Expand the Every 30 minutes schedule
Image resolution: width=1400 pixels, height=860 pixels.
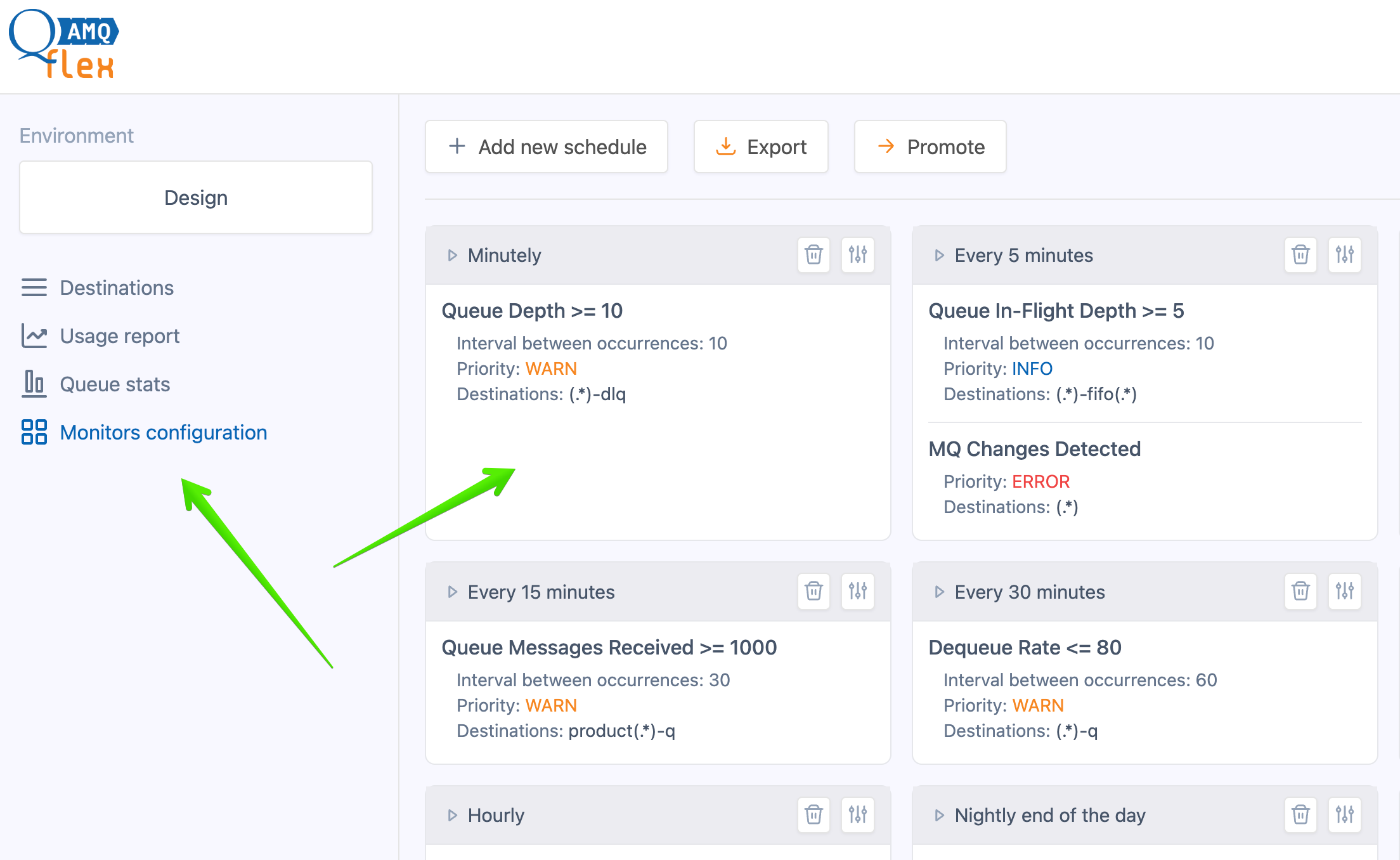click(x=939, y=592)
